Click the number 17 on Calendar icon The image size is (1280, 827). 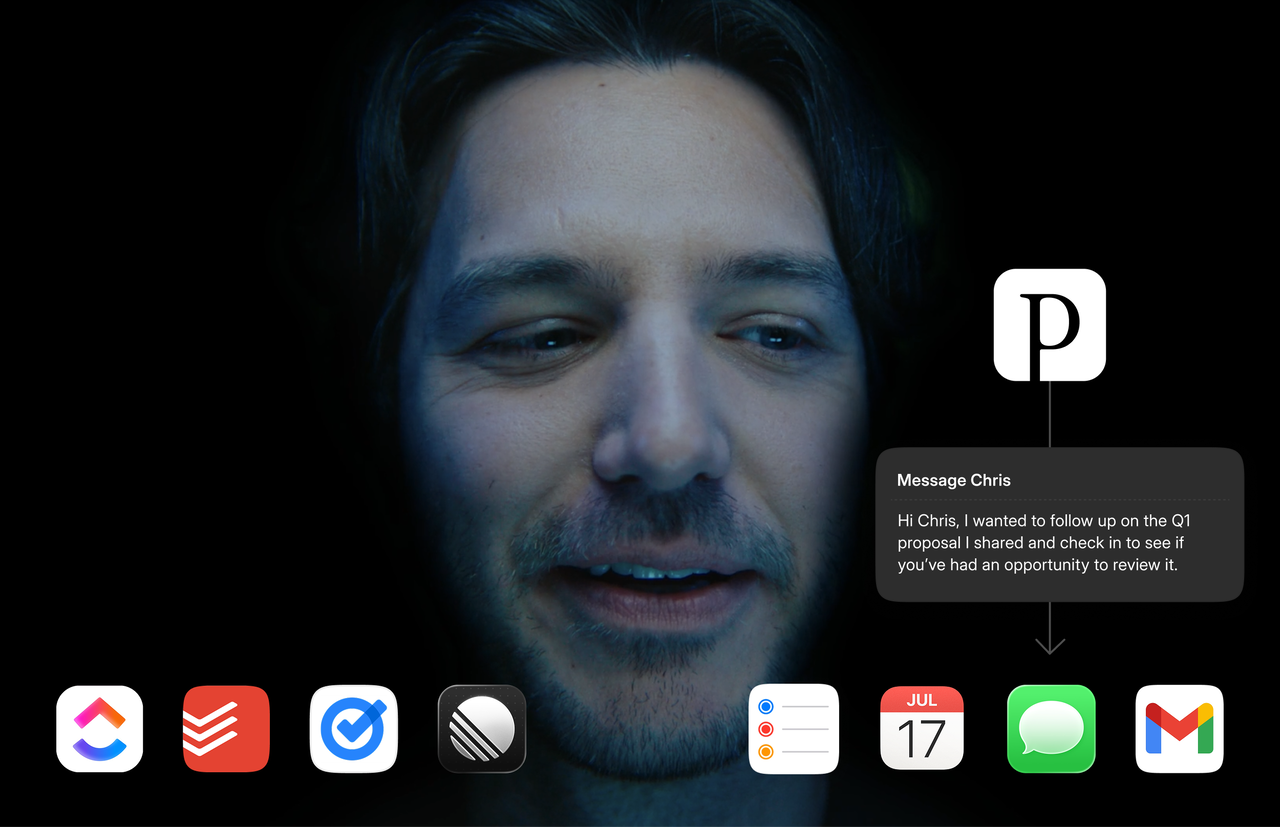921,741
